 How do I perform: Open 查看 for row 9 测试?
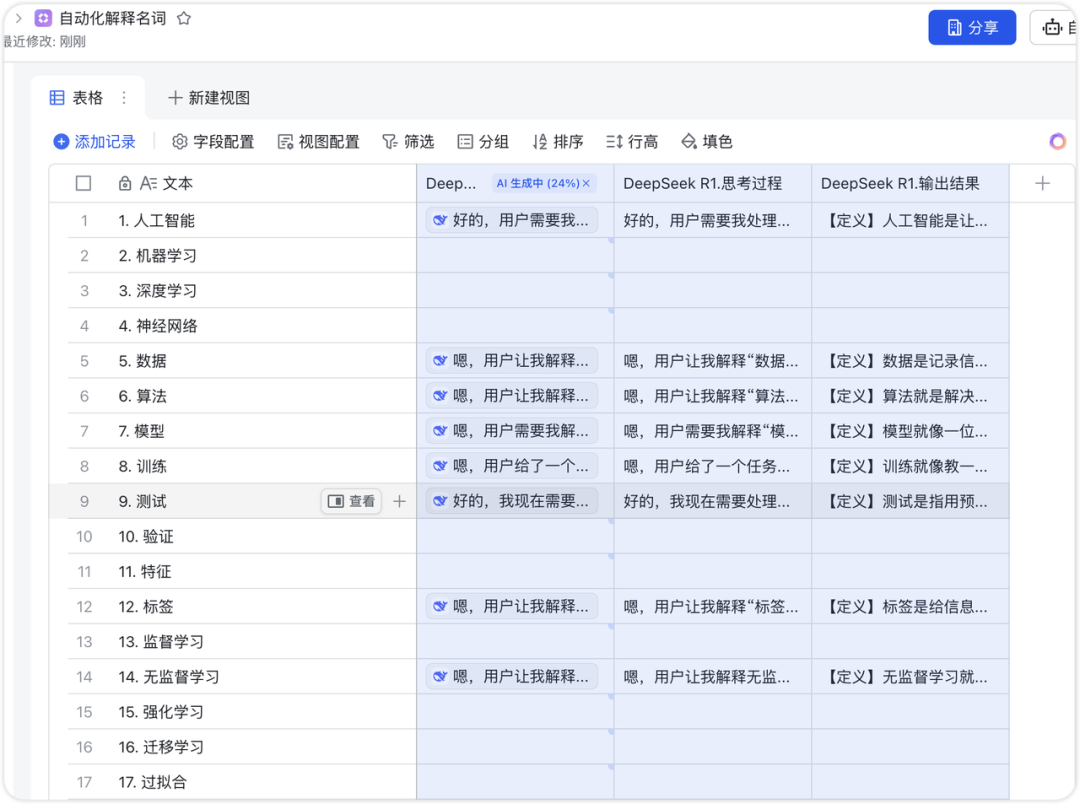(x=351, y=502)
